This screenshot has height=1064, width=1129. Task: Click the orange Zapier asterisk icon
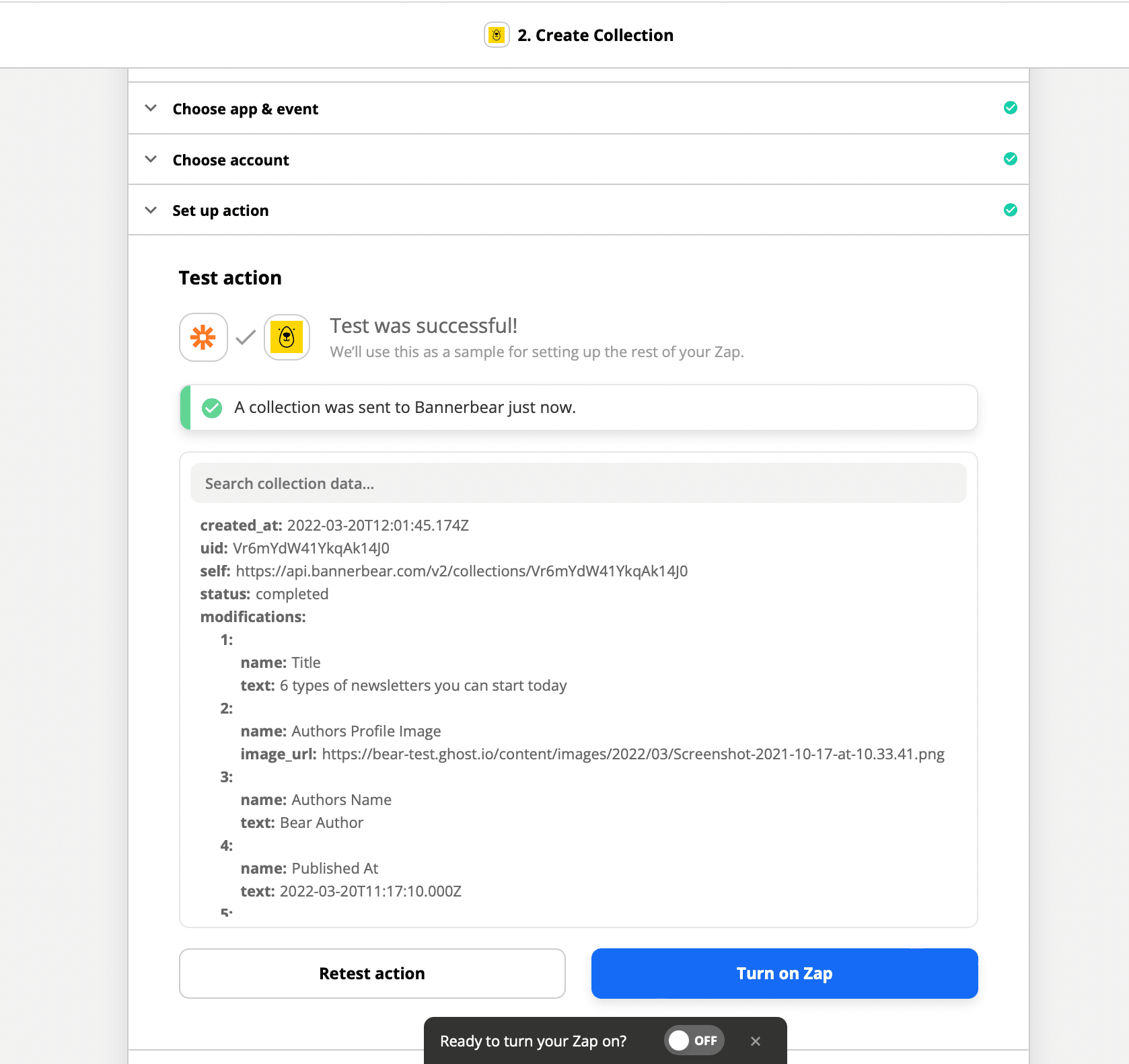pyautogui.click(x=203, y=338)
